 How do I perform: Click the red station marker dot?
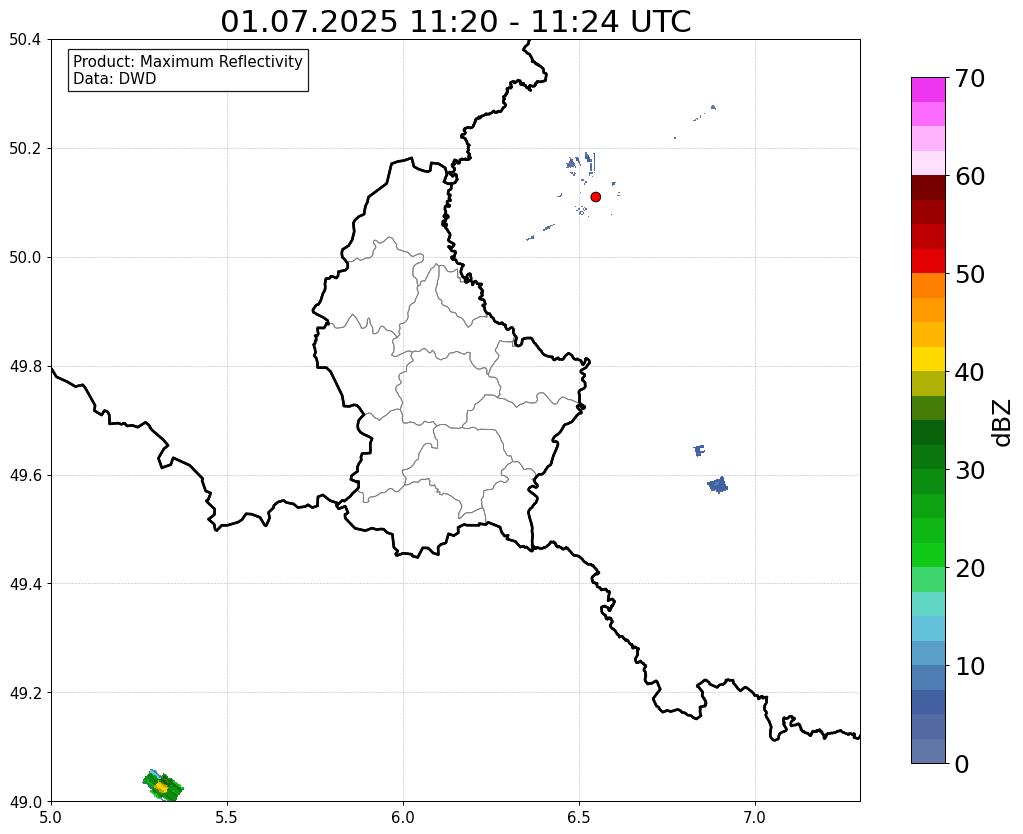pos(595,197)
